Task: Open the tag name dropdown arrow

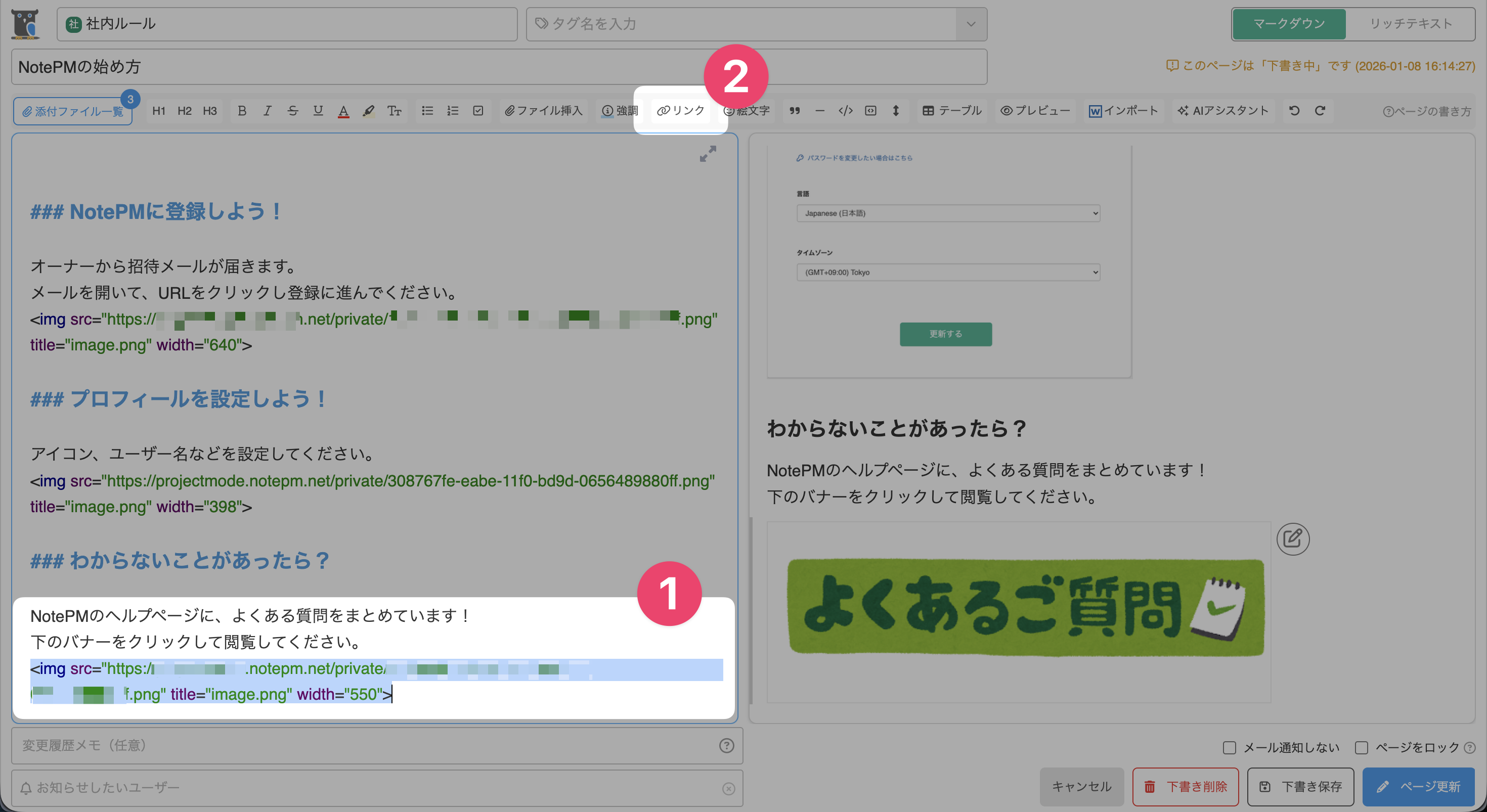Action: [x=971, y=24]
